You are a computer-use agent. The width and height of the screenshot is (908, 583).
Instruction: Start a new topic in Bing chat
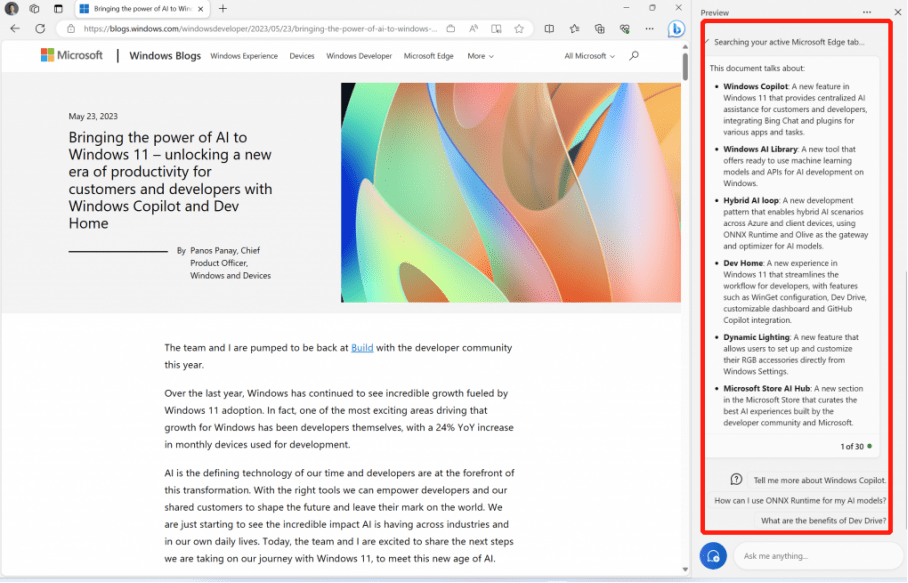(713, 556)
